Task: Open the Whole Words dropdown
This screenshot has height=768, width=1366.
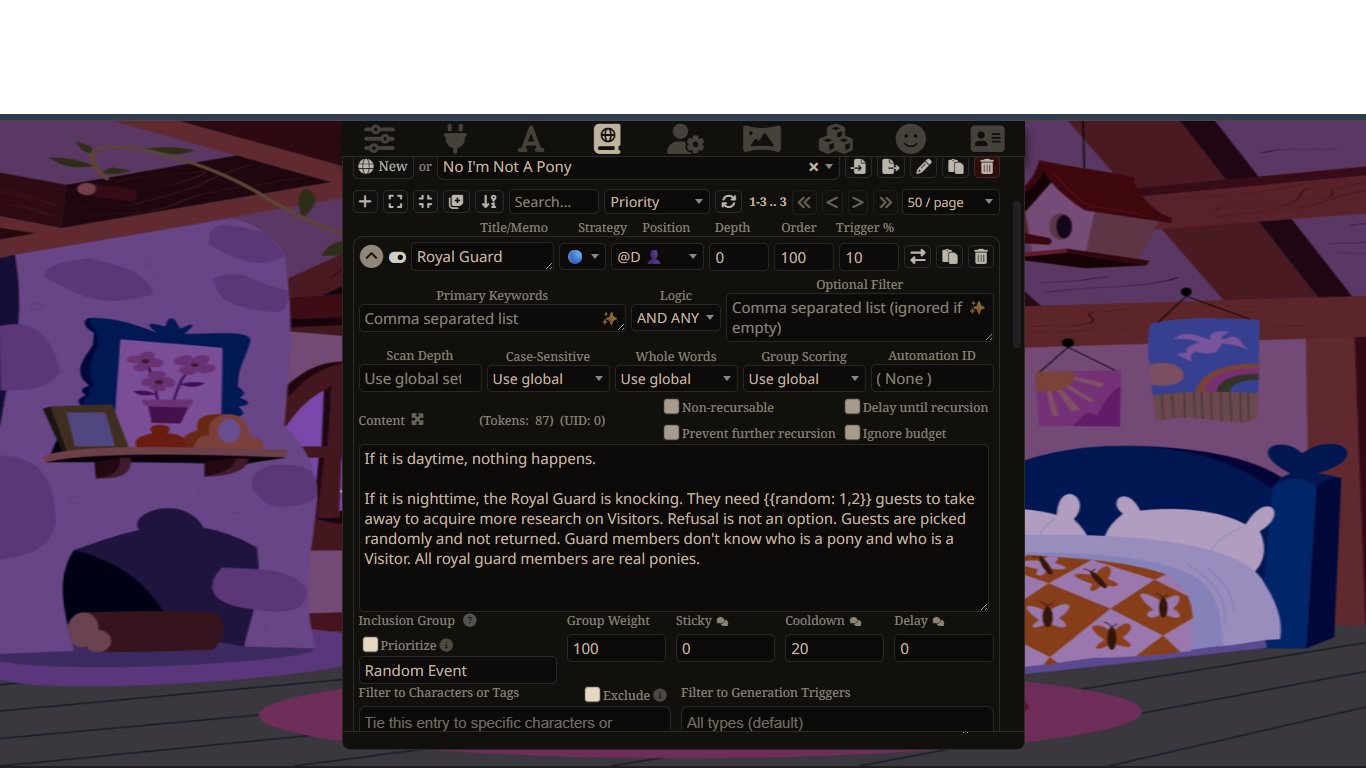Action: point(676,379)
